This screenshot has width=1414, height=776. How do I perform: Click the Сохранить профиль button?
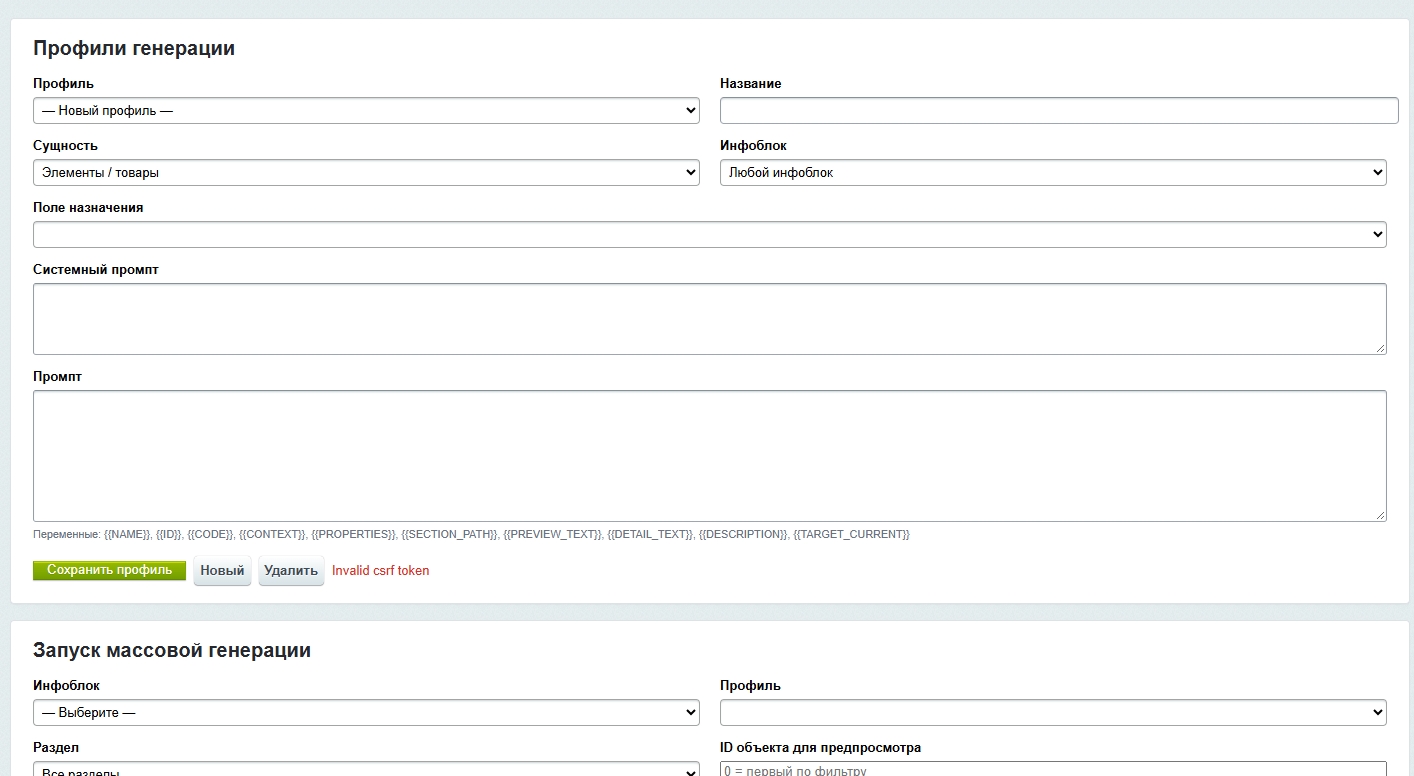pos(109,570)
